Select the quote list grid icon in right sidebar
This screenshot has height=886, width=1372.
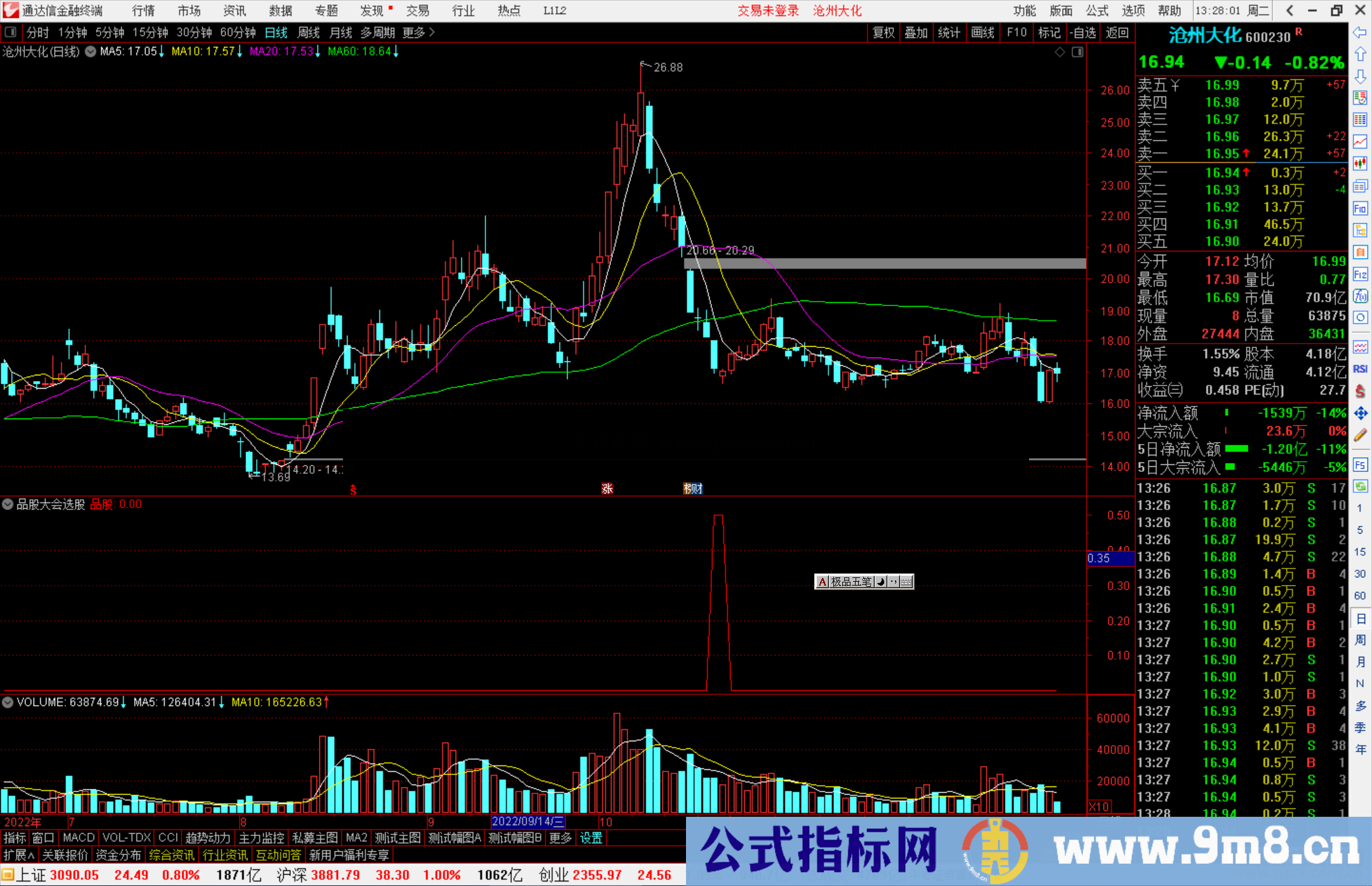[1360, 119]
